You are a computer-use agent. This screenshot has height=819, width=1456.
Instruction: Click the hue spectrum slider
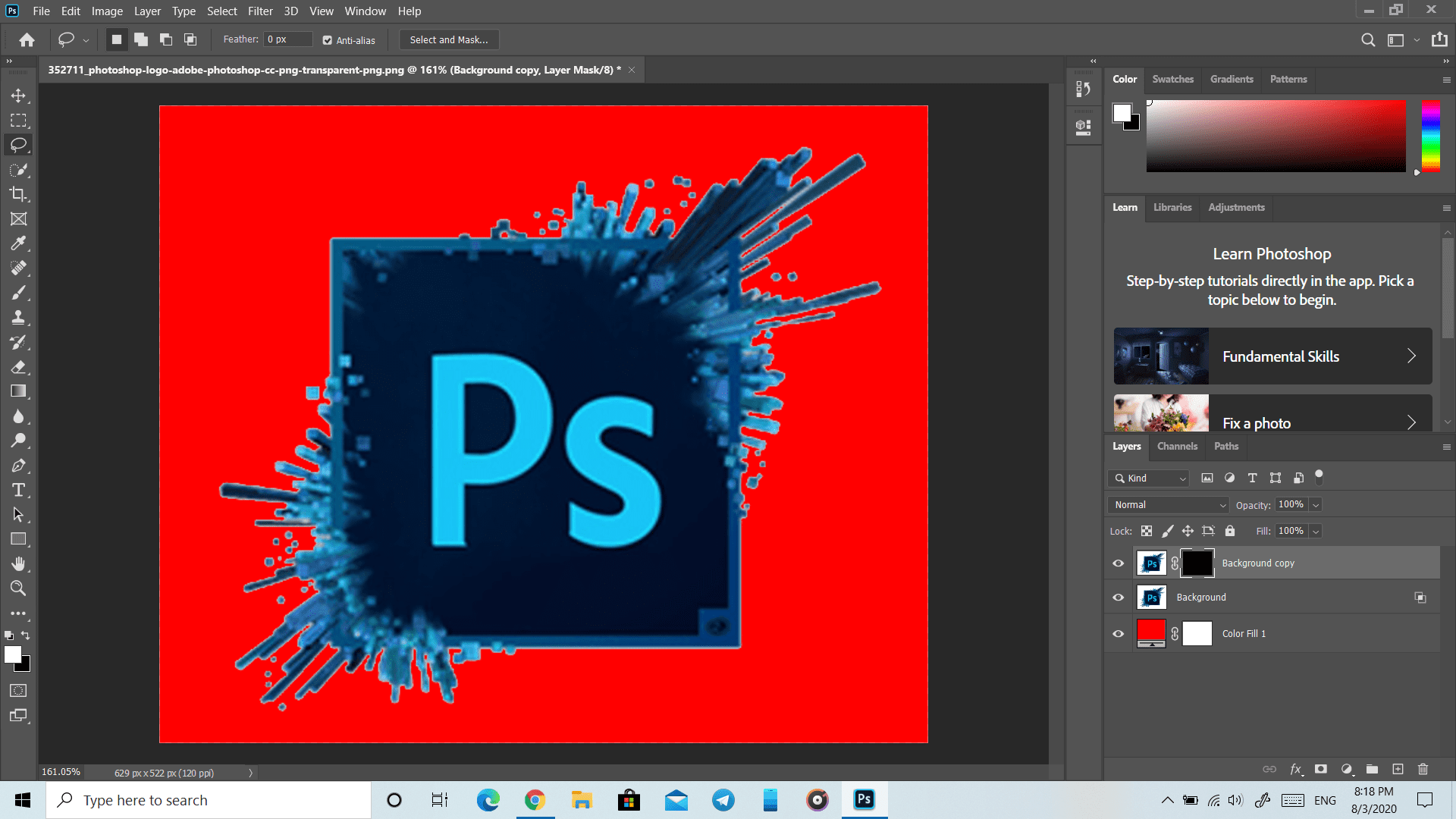[x=1430, y=136]
